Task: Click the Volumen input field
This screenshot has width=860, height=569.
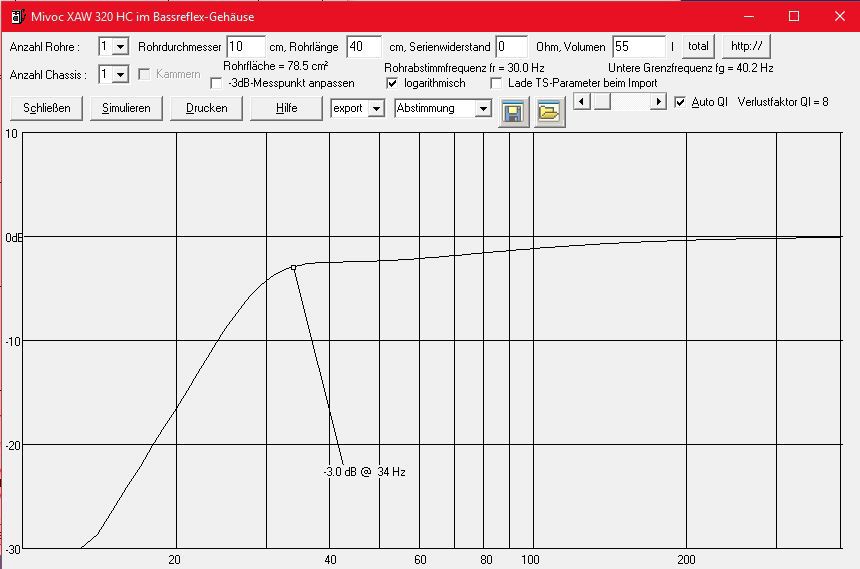Action: 639,47
